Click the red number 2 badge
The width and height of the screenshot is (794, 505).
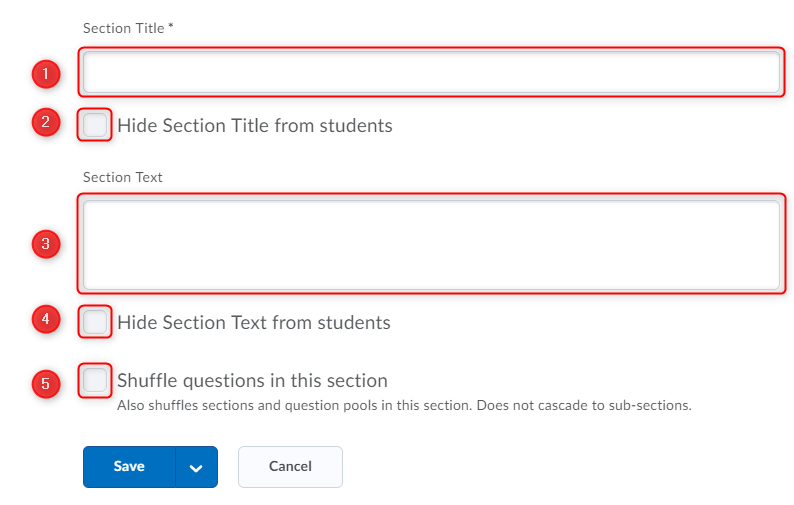pos(46,122)
